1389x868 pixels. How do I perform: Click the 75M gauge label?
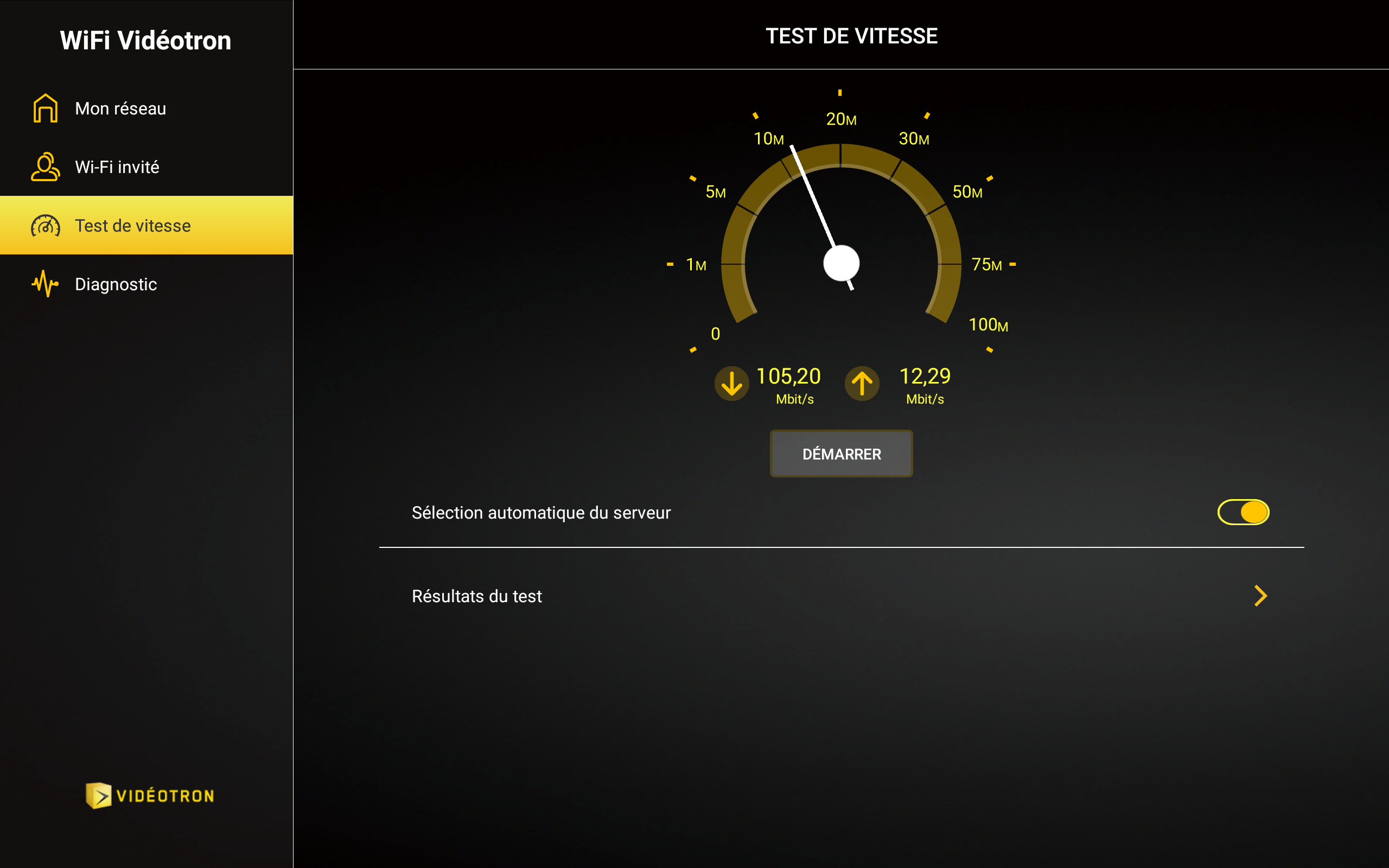pyautogui.click(x=986, y=265)
